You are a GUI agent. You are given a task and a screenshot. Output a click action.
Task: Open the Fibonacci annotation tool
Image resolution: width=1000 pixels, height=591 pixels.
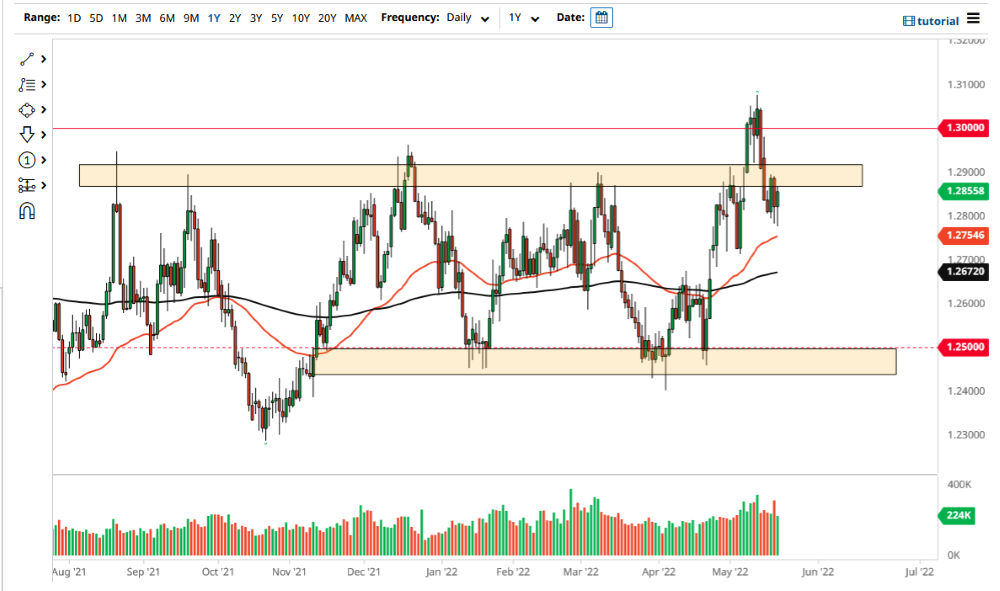(27, 84)
